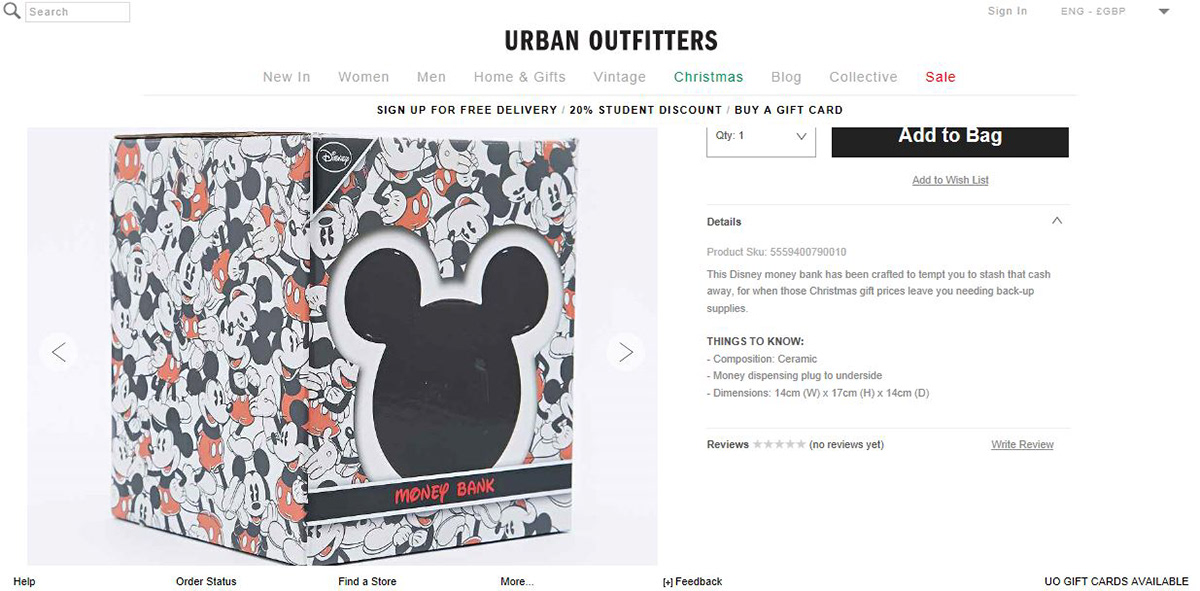Image resolution: width=1200 pixels, height=591 pixels.
Task: Click into the Search field
Action: [x=77, y=12]
